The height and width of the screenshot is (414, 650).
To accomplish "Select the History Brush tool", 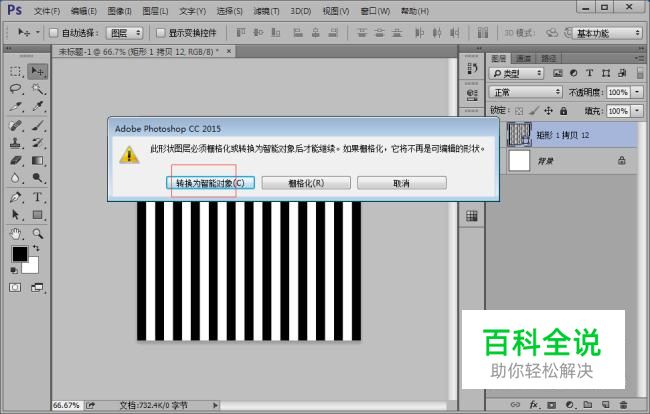I will (37, 143).
